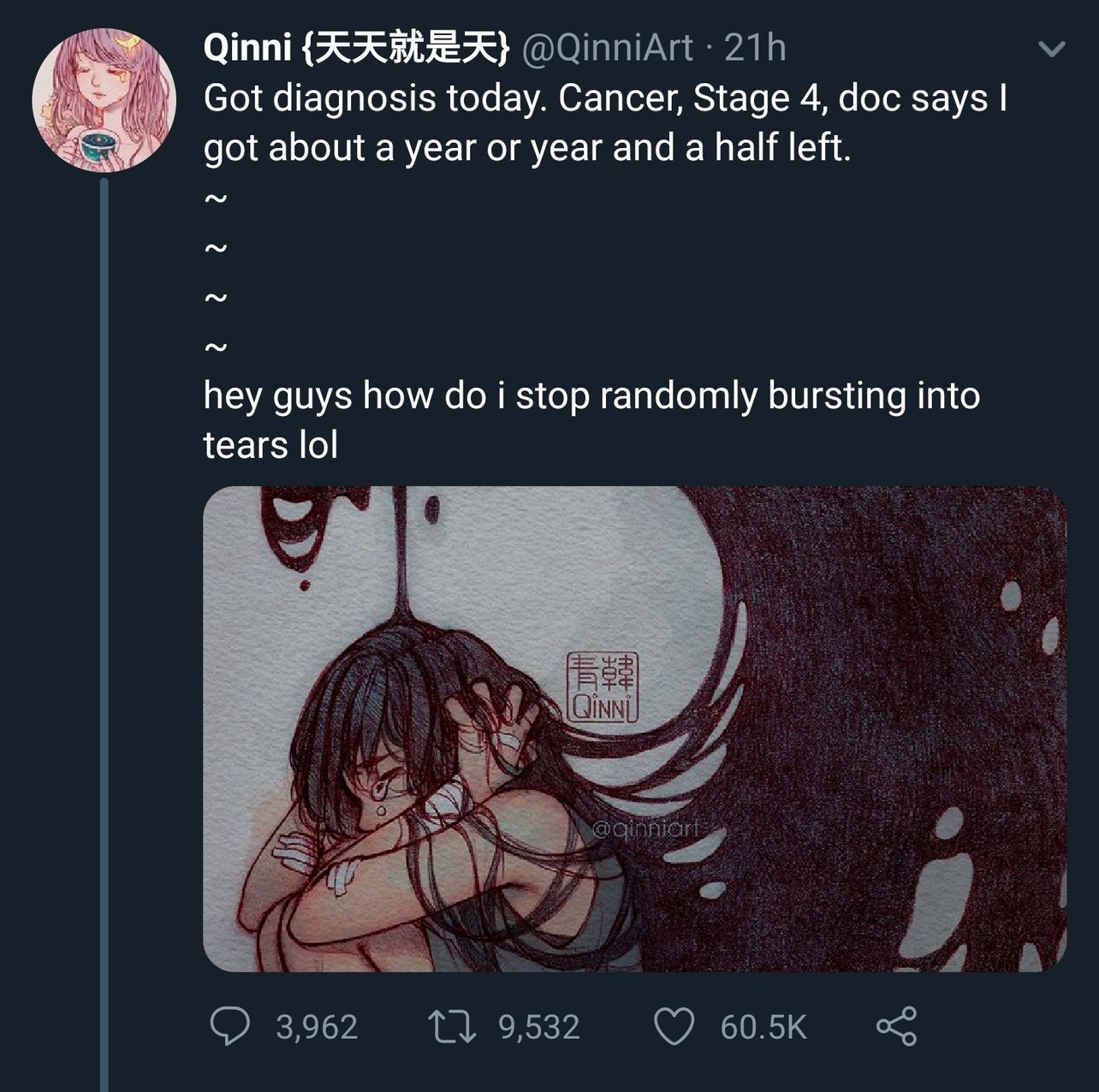Open the attached artwork image

click(x=634, y=728)
